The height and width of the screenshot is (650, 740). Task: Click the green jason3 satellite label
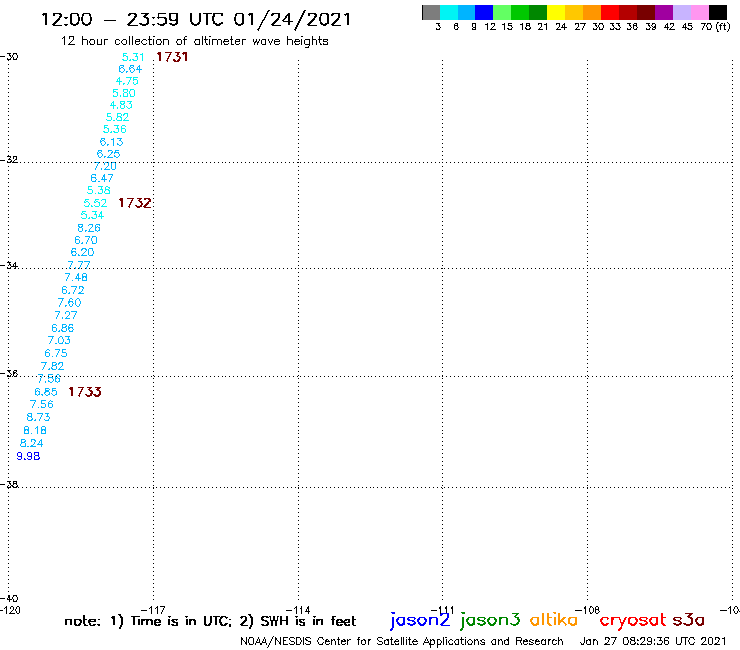(x=490, y=620)
